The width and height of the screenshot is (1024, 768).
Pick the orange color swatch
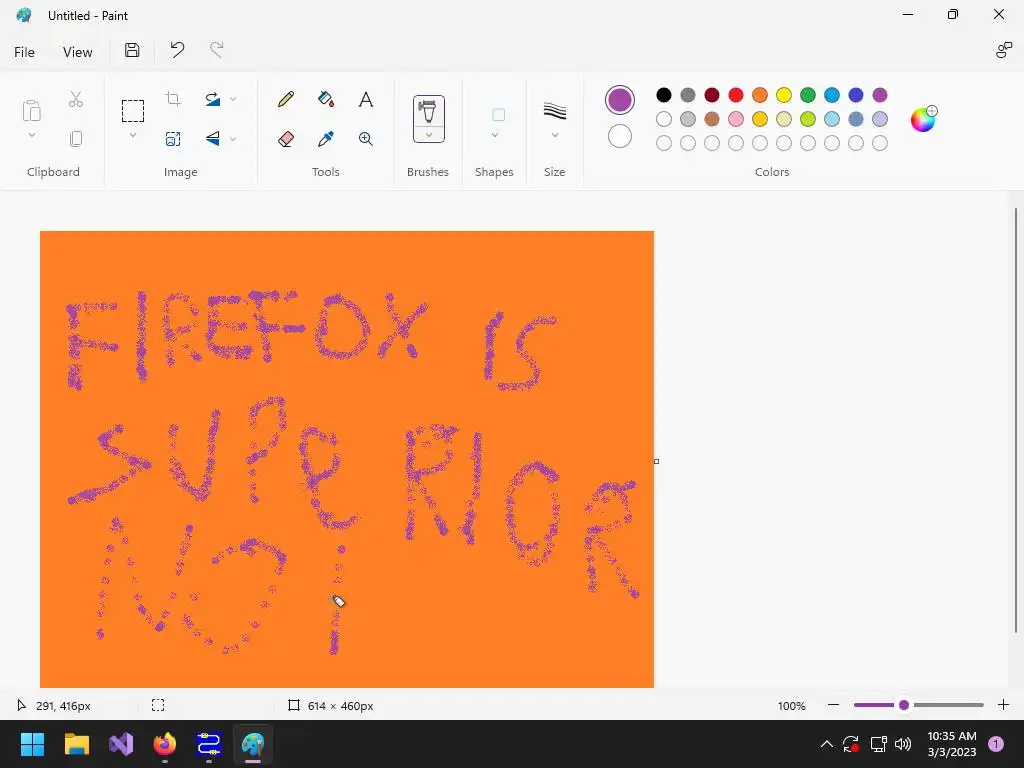point(760,95)
